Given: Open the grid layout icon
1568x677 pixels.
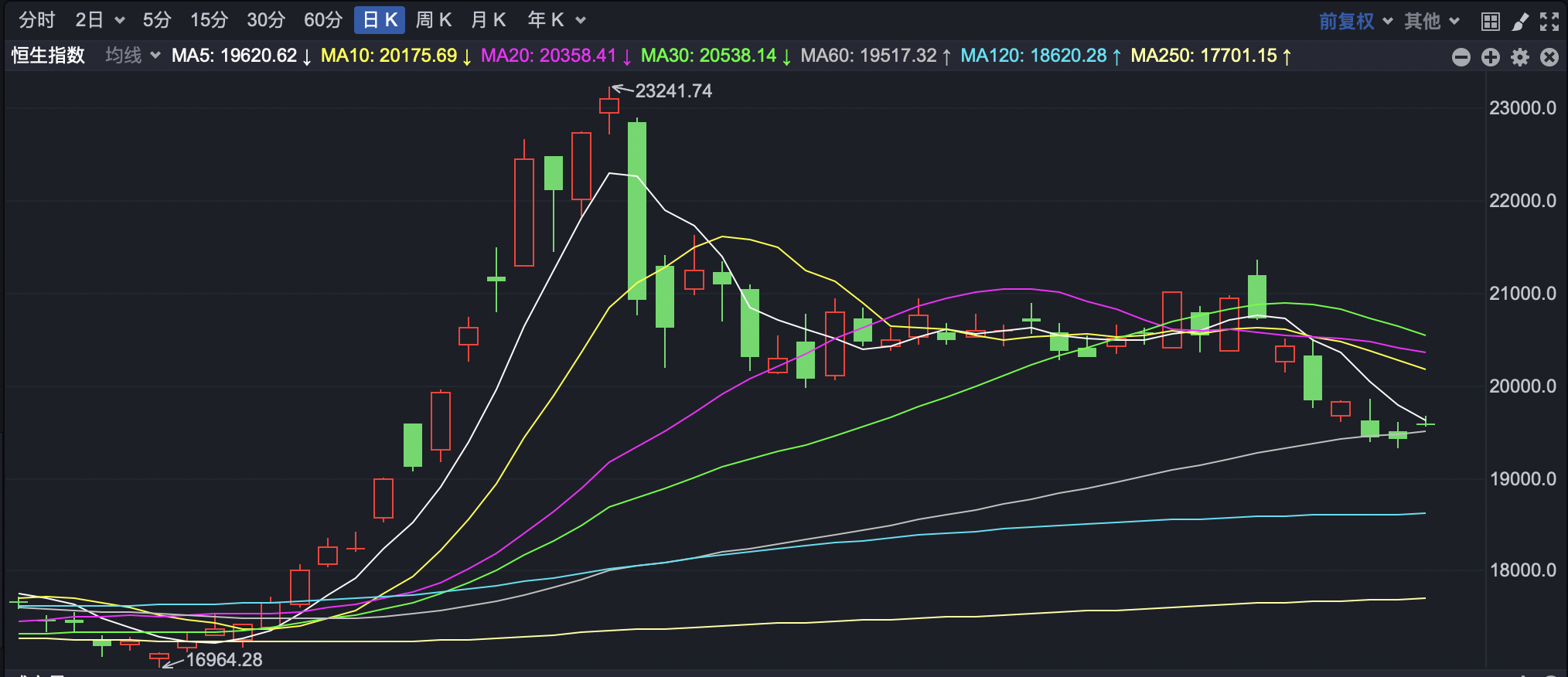Looking at the screenshot, I should click(x=1490, y=21).
